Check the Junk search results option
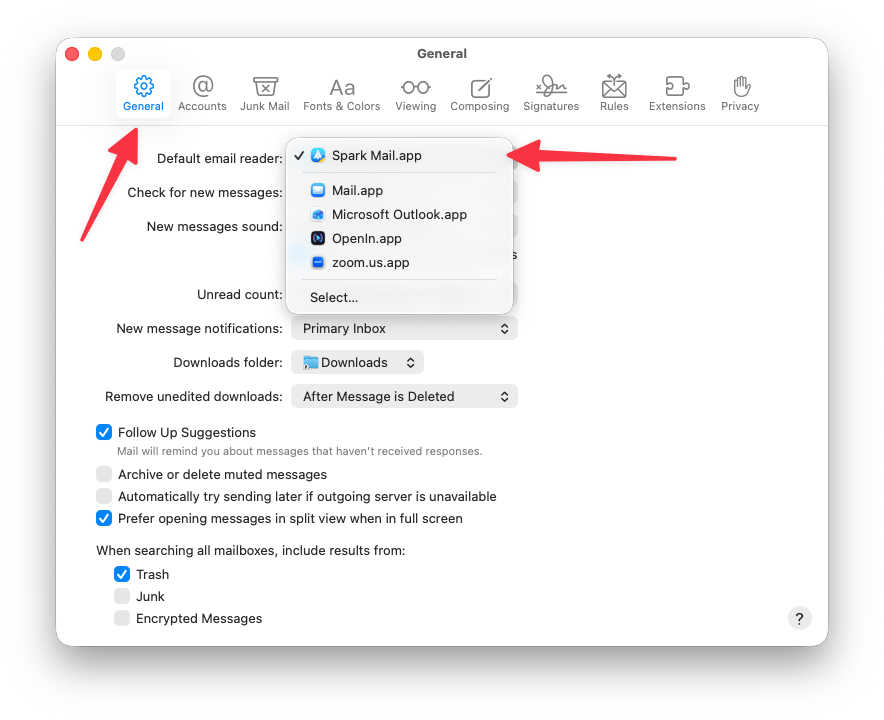 (122, 596)
